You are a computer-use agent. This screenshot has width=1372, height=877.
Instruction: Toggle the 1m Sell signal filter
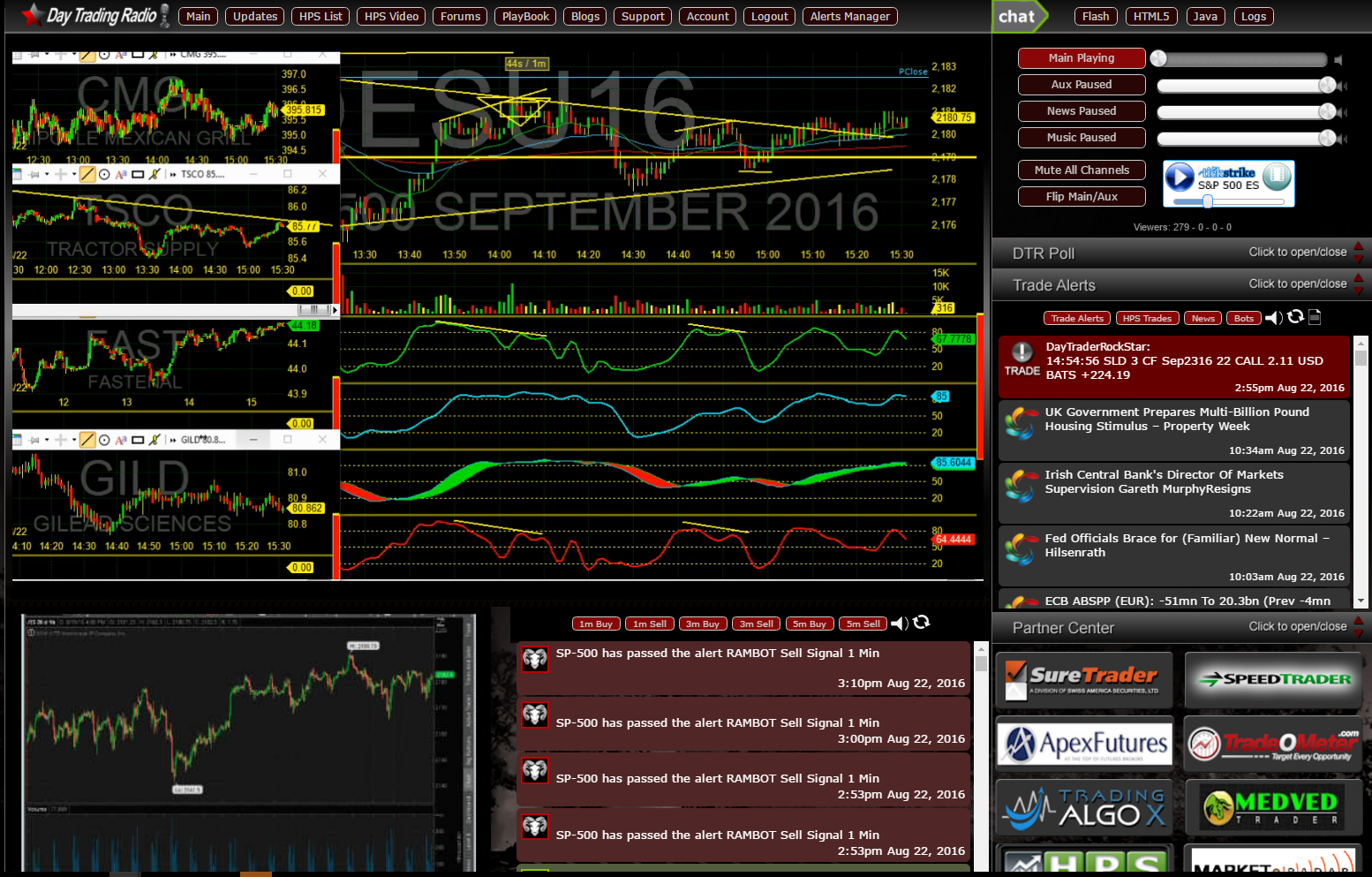coord(649,624)
